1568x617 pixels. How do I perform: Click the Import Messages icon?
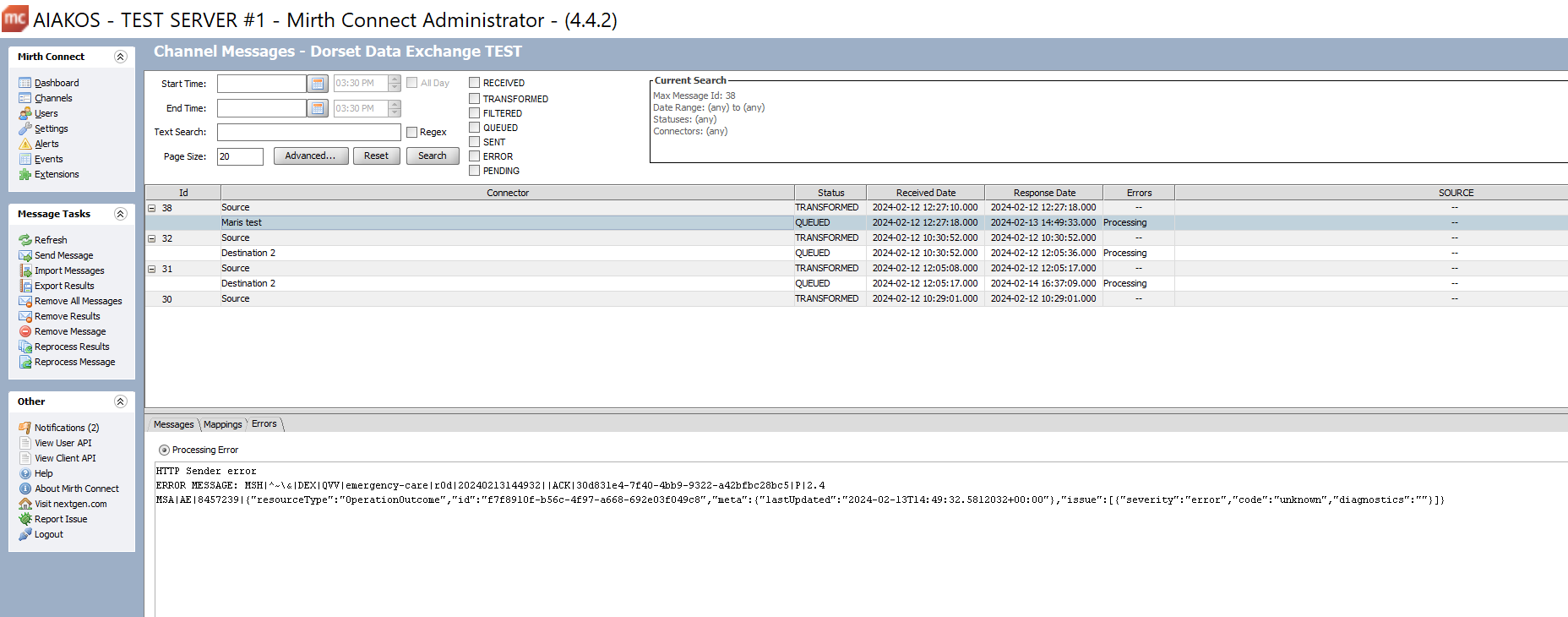[25, 270]
